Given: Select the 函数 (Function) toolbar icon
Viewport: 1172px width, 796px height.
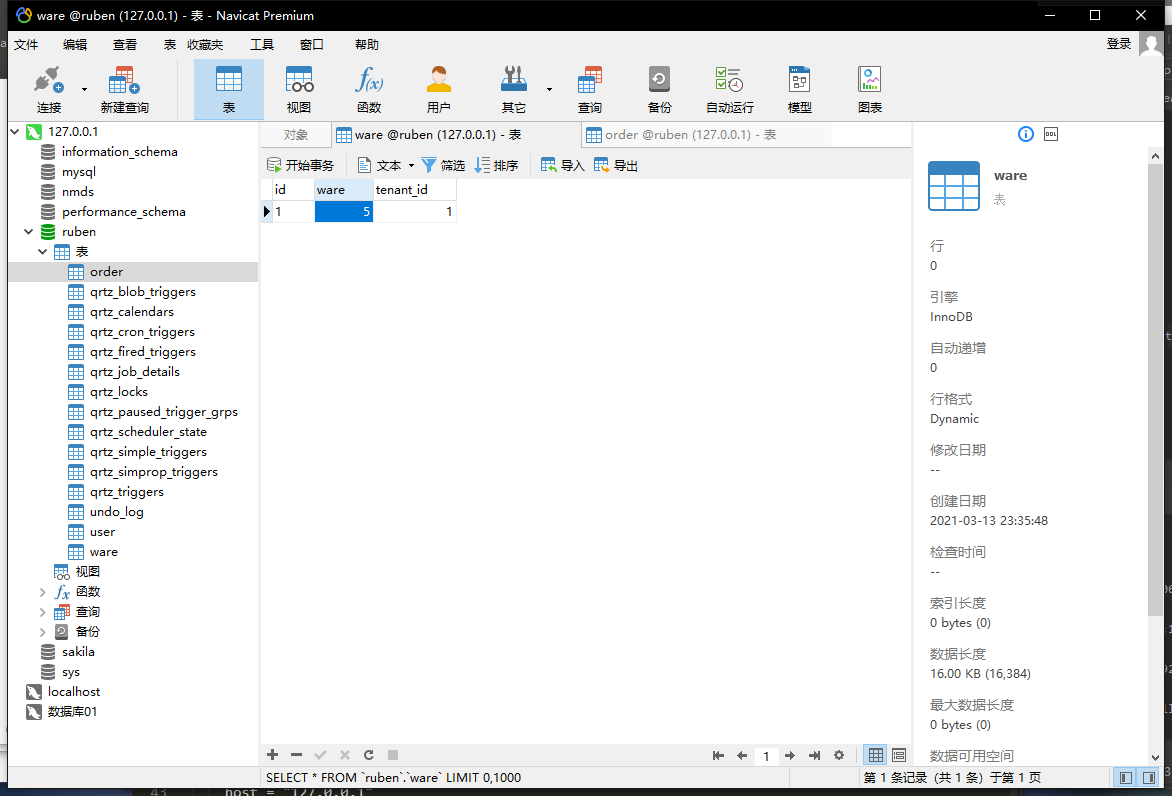Looking at the screenshot, I should pyautogui.click(x=369, y=89).
